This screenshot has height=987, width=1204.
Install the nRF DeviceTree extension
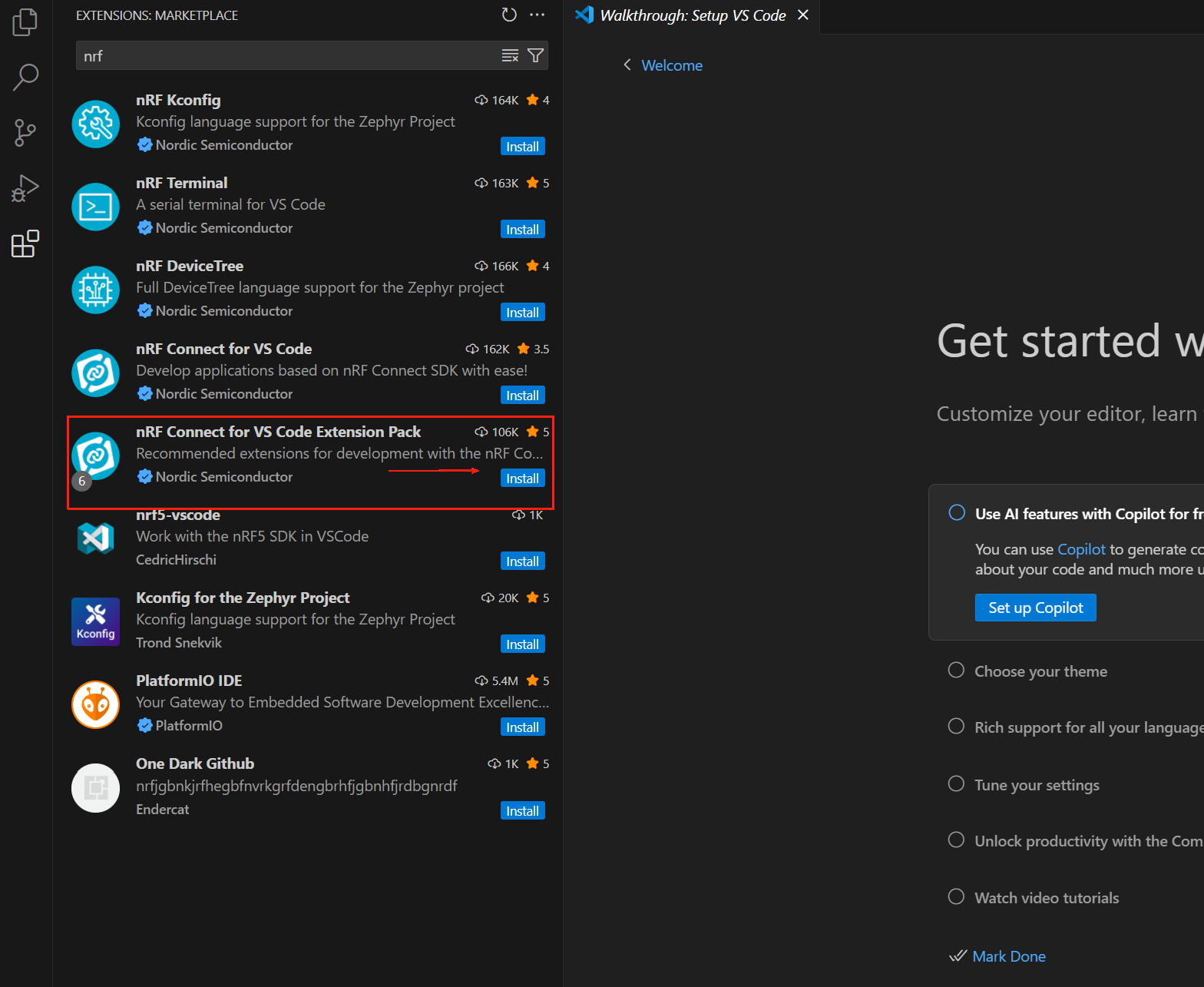tap(522, 313)
